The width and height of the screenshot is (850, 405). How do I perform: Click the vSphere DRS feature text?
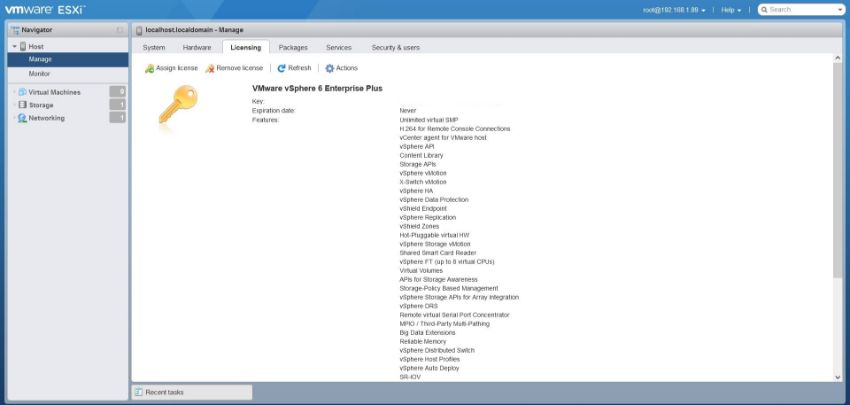(418, 306)
